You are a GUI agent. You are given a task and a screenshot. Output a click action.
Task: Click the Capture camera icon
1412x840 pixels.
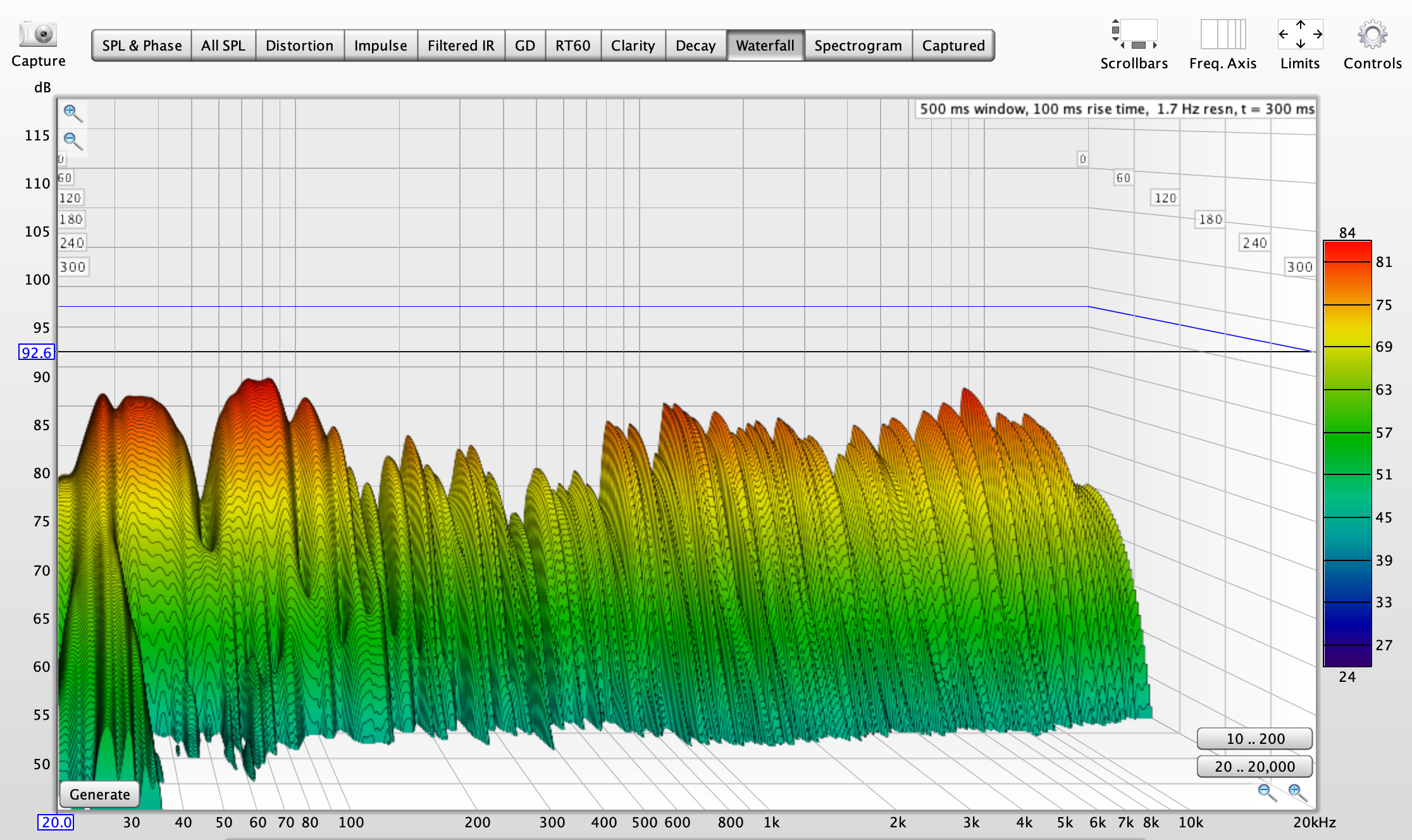pos(38,34)
